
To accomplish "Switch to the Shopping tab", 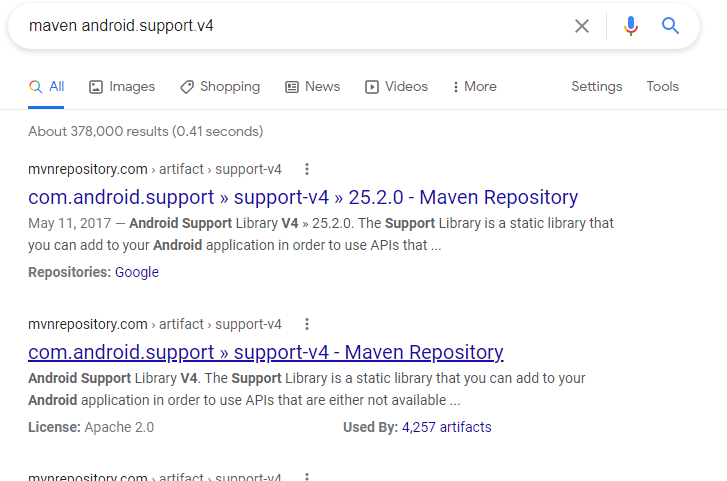I will coord(220,87).
